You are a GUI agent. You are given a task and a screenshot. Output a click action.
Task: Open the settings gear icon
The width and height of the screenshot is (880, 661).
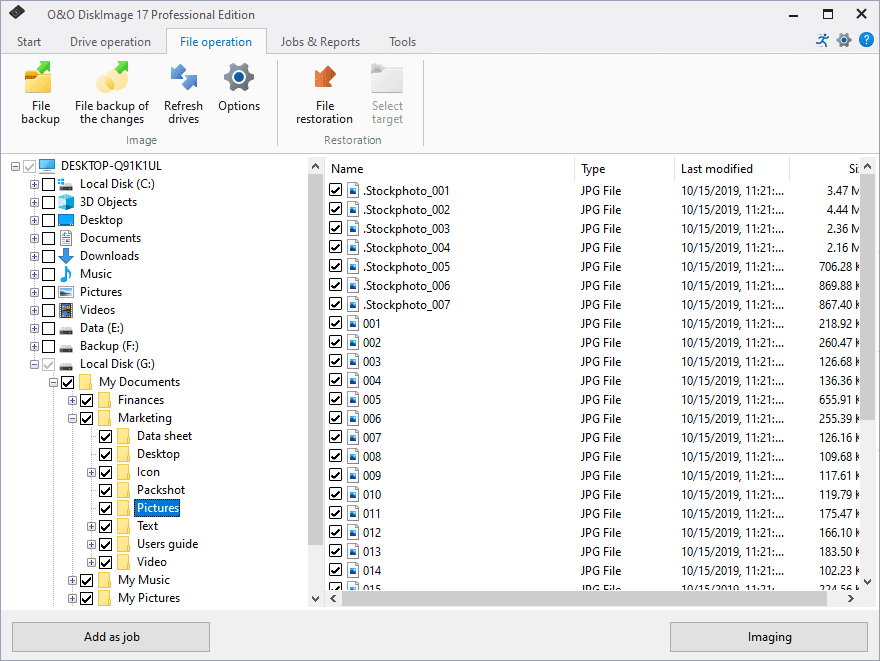[844, 40]
